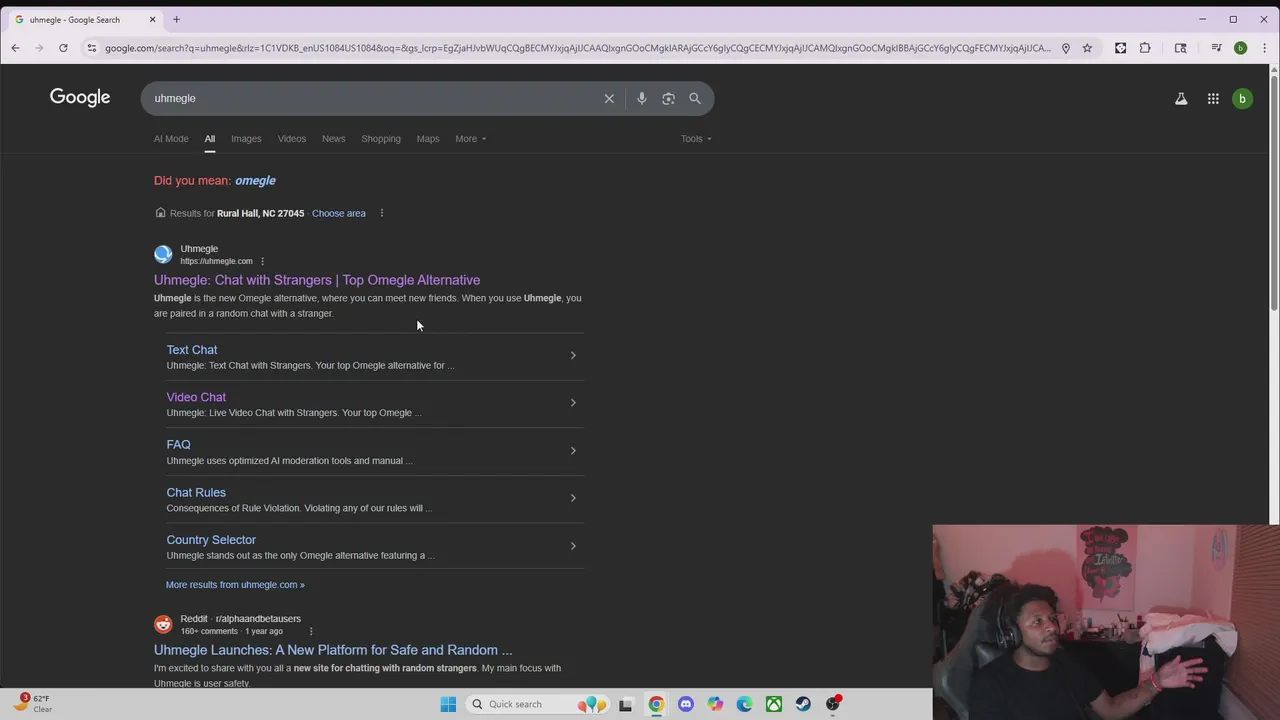Click the browser address bar URL
1280x720 pixels.
pos(578,48)
